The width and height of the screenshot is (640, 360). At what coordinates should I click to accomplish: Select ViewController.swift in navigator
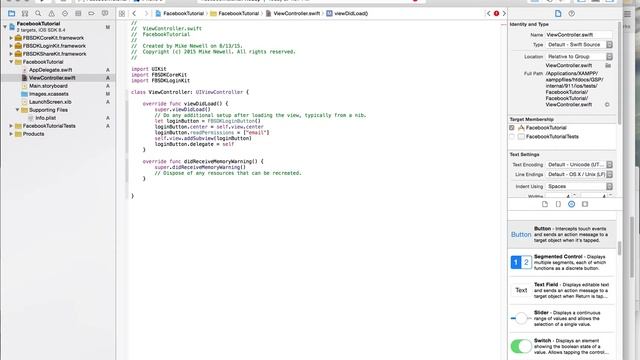52,78
